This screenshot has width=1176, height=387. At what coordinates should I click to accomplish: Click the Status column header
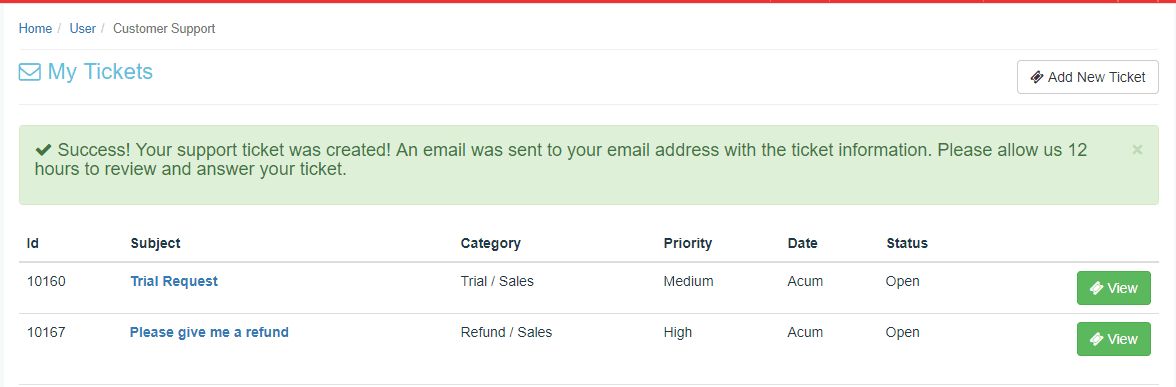907,243
